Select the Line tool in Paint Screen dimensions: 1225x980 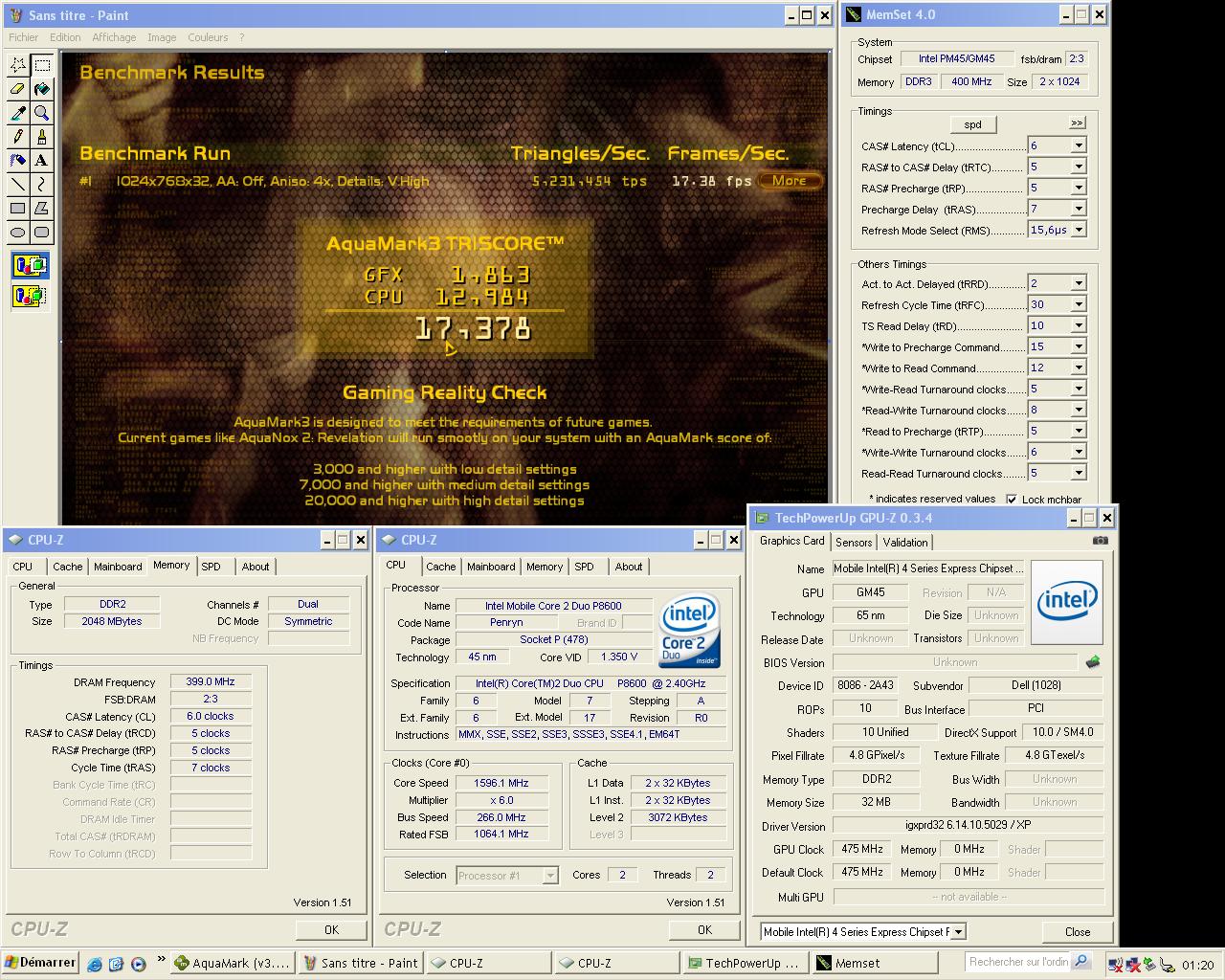coord(17,184)
